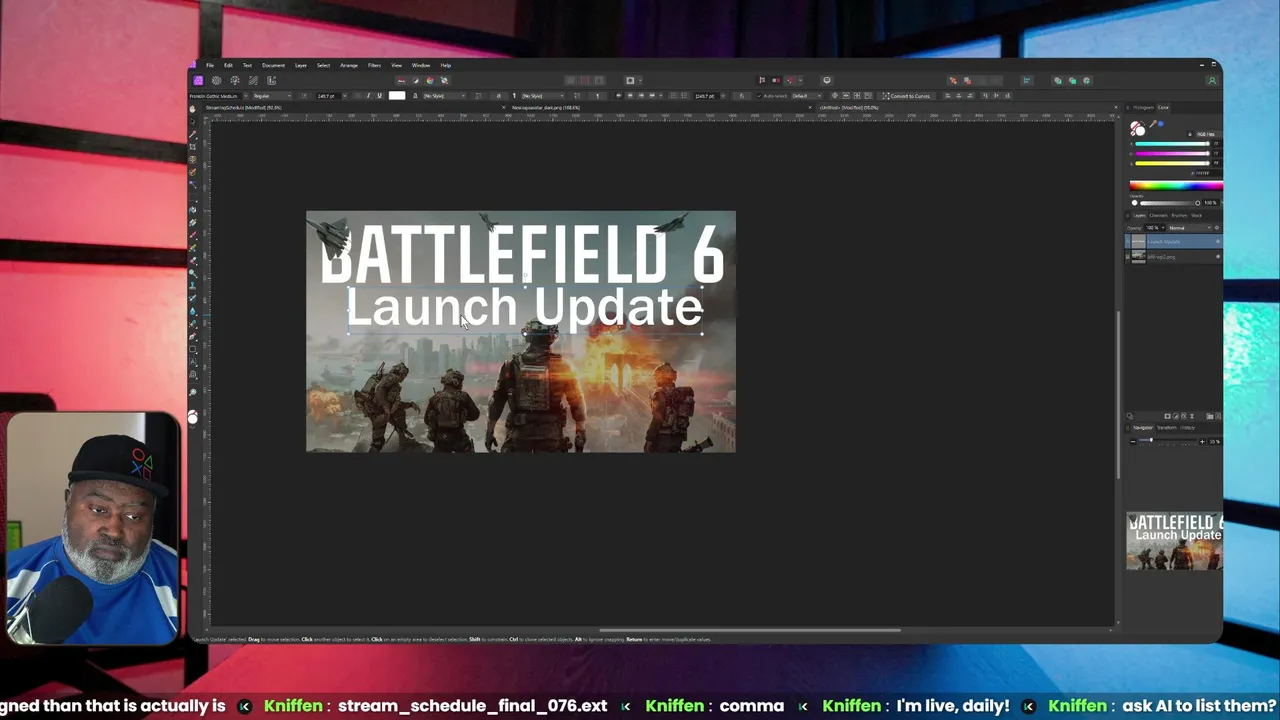Viewport: 1280px width, 720px height.
Task: Click the Convert to Curves button
Action: 907,96
